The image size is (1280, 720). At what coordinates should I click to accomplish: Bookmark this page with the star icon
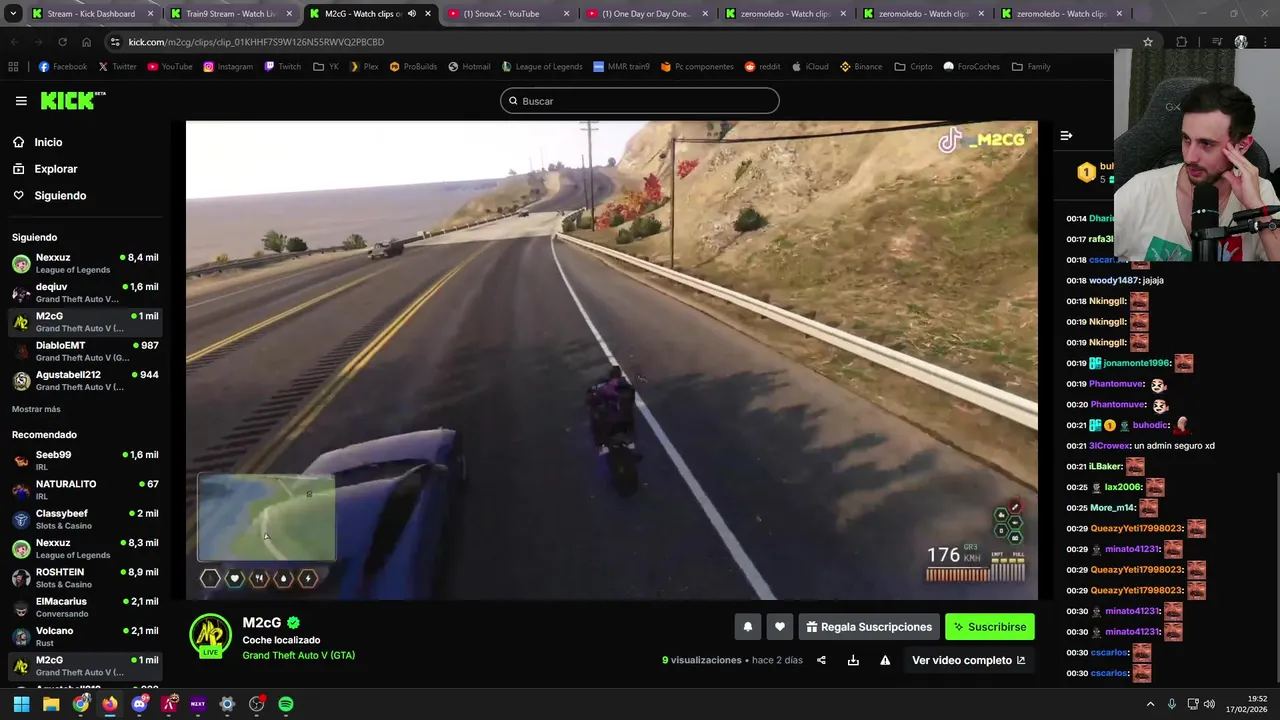(1148, 42)
